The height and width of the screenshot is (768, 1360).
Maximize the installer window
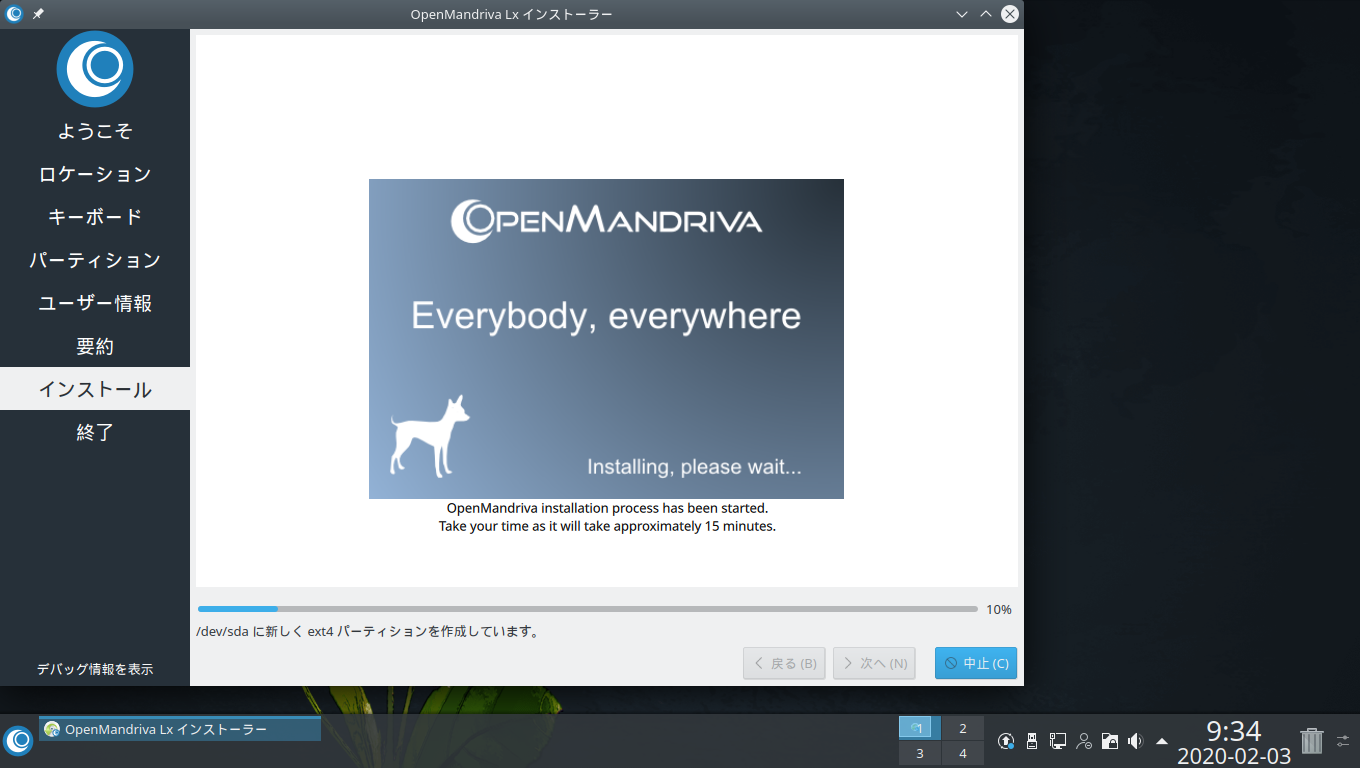pyautogui.click(x=986, y=14)
